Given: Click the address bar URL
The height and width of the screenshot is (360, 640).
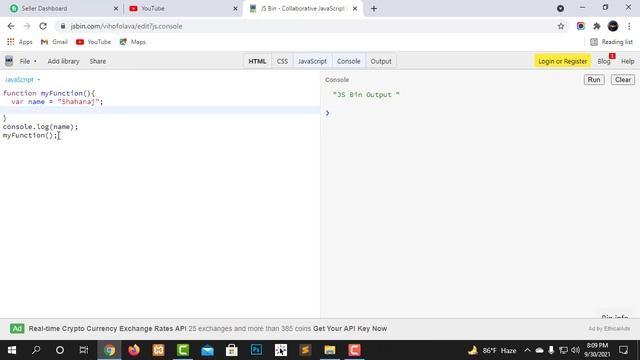Looking at the screenshot, I should (x=127, y=26).
